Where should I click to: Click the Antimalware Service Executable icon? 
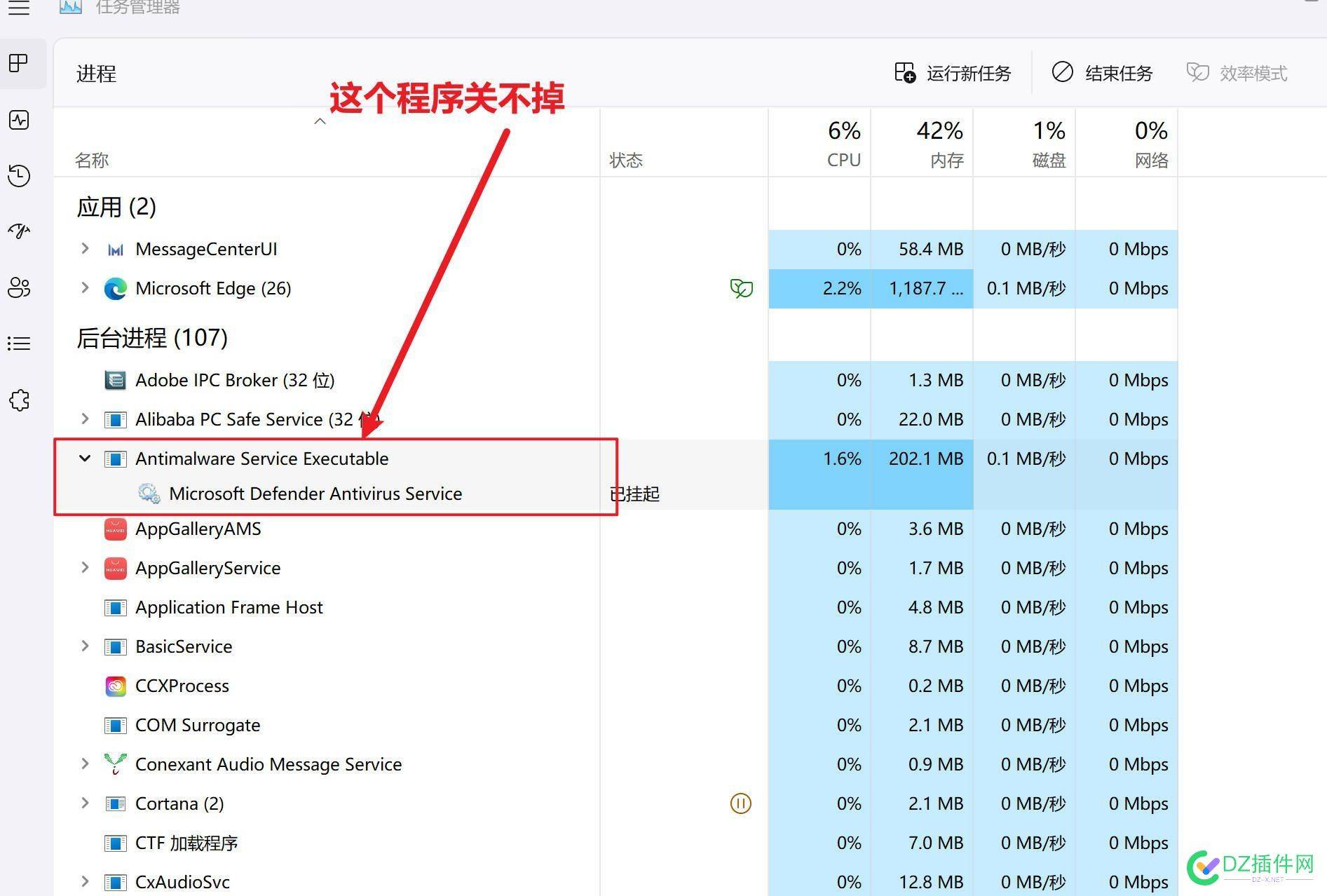116,459
